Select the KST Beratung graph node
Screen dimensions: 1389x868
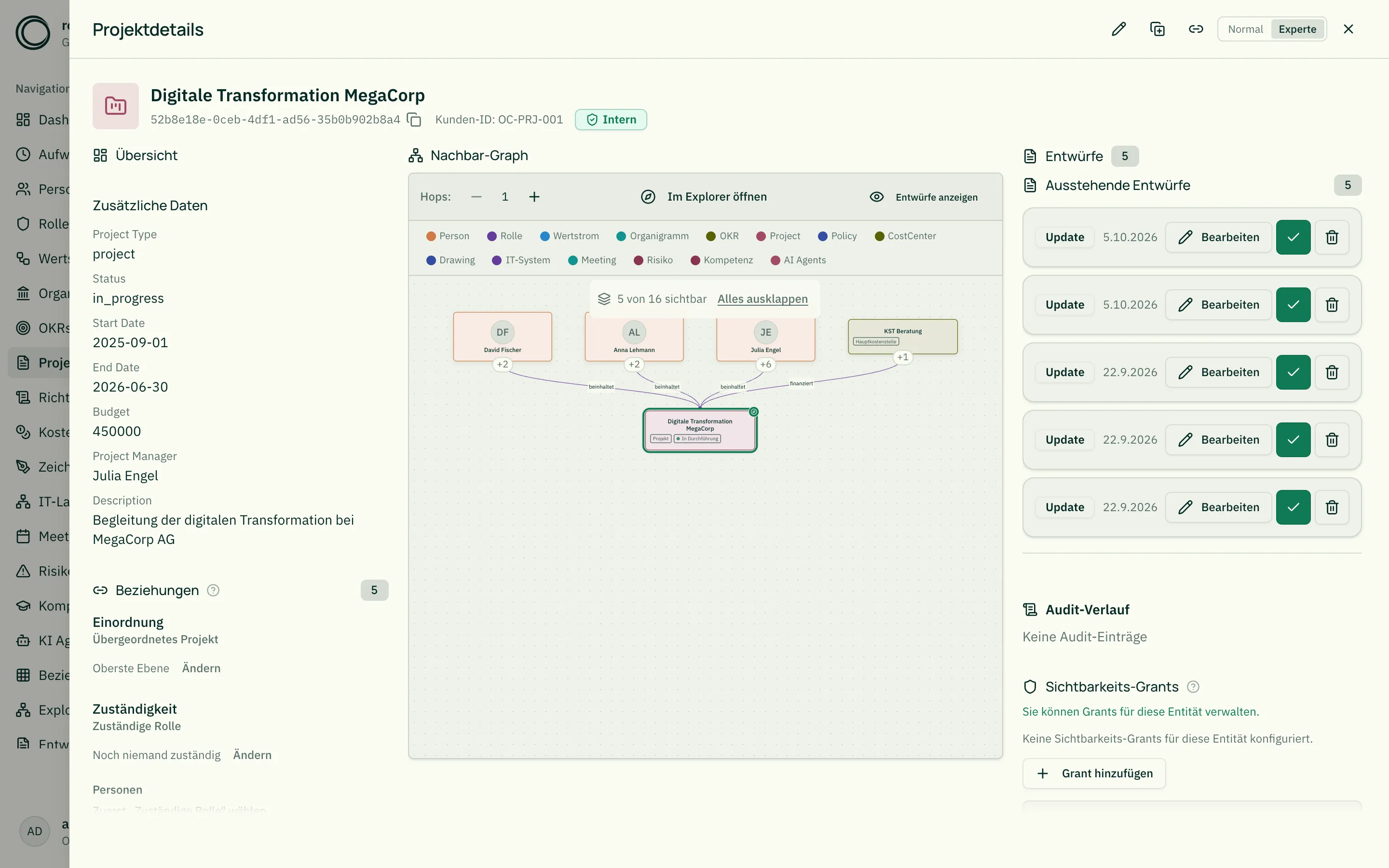902,337
